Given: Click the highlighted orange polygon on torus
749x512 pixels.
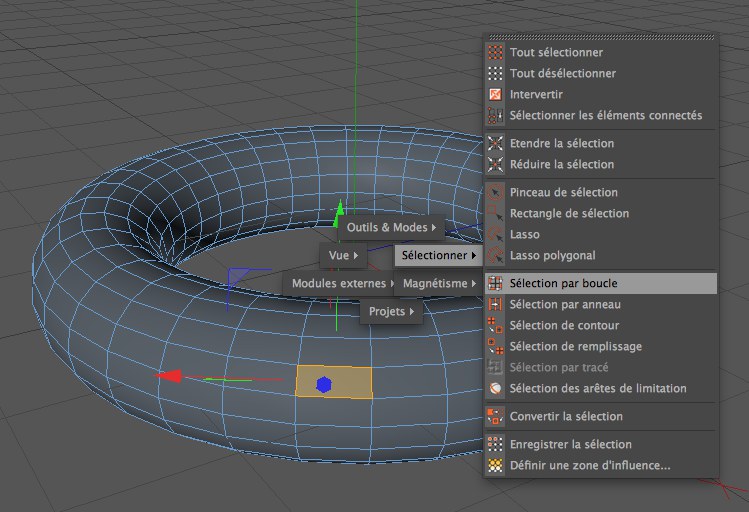Looking at the screenshot, I should pos(350,382).
